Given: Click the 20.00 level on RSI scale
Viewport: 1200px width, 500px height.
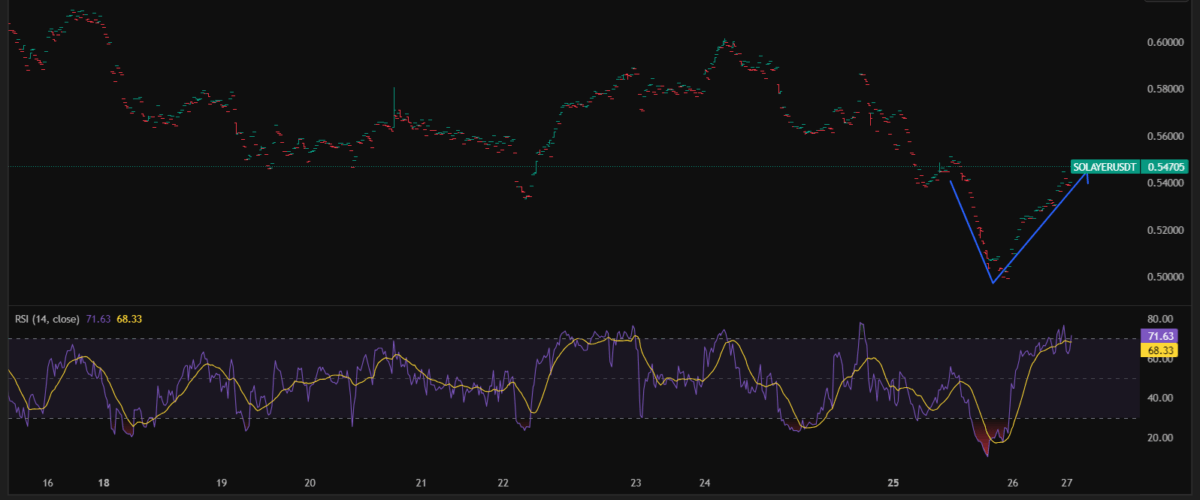Looking at the screenshot, I should pos(1160,438).
